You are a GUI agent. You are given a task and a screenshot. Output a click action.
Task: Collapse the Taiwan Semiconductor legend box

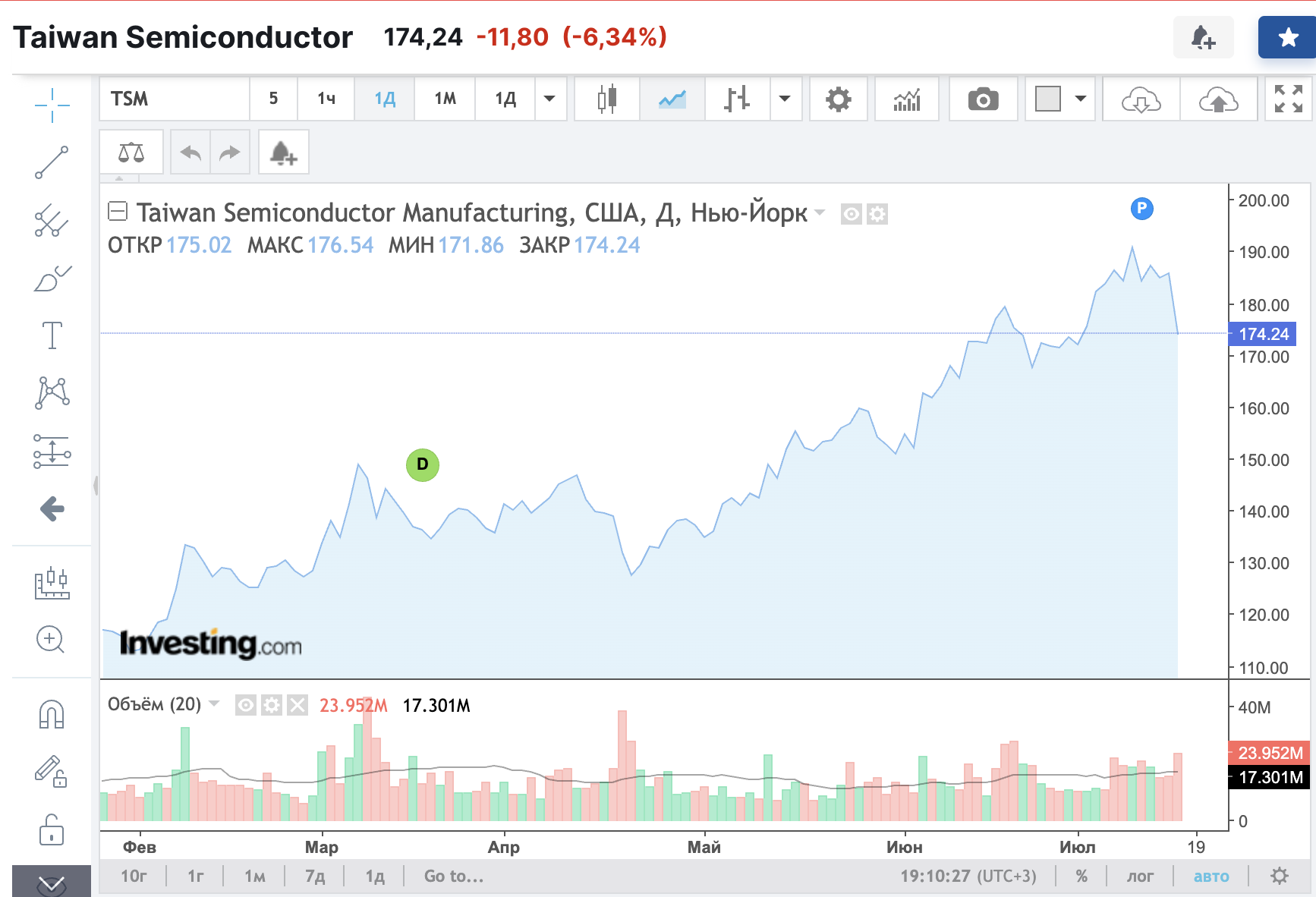[x=118, y=211]
